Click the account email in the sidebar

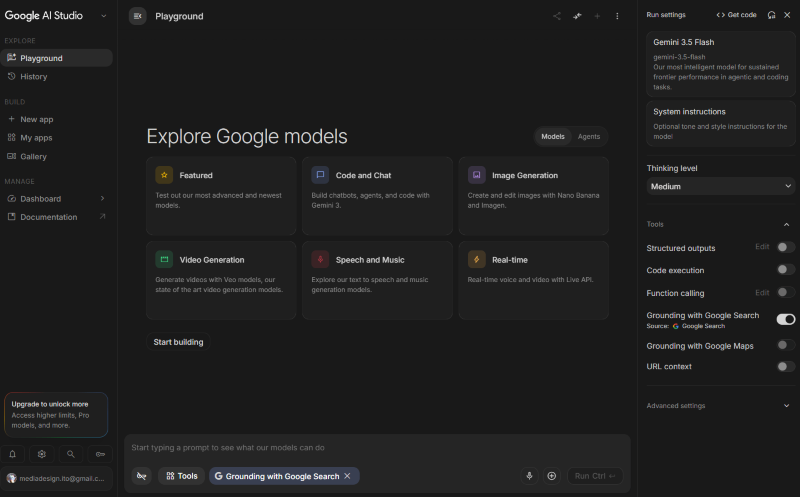[x=62, y=478]
